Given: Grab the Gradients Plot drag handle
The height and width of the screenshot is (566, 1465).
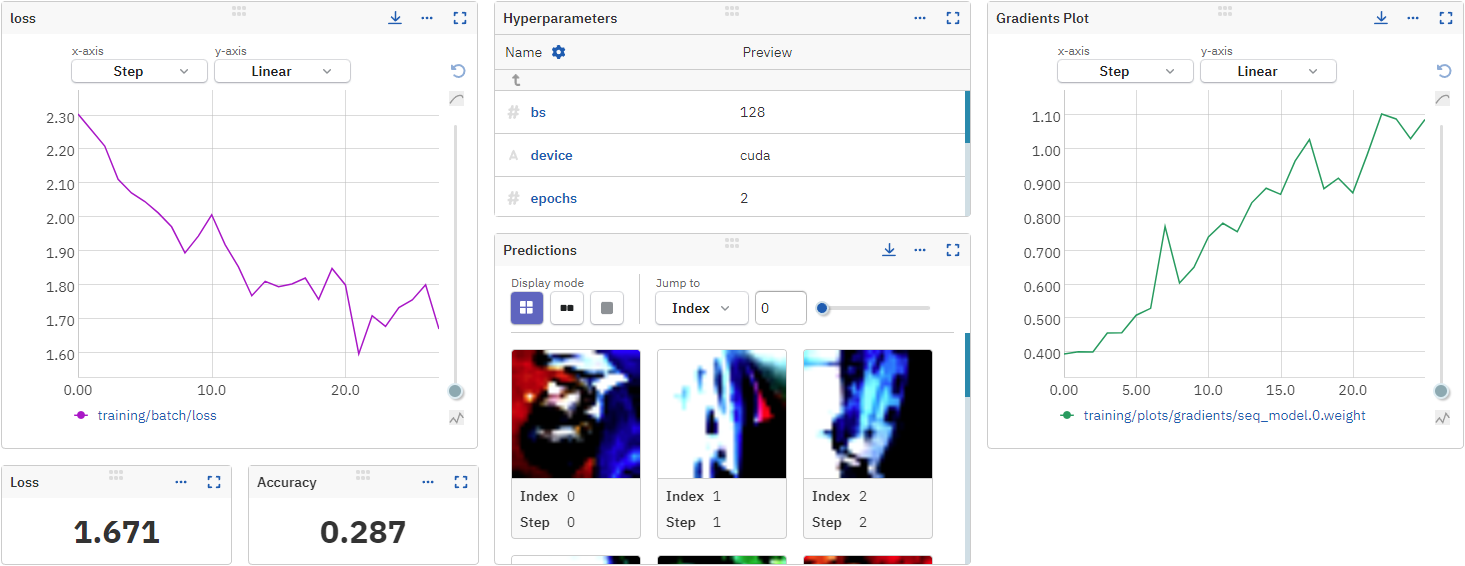Looking at the screenshot, I should pyautogui.click(x=1225, y=10).
